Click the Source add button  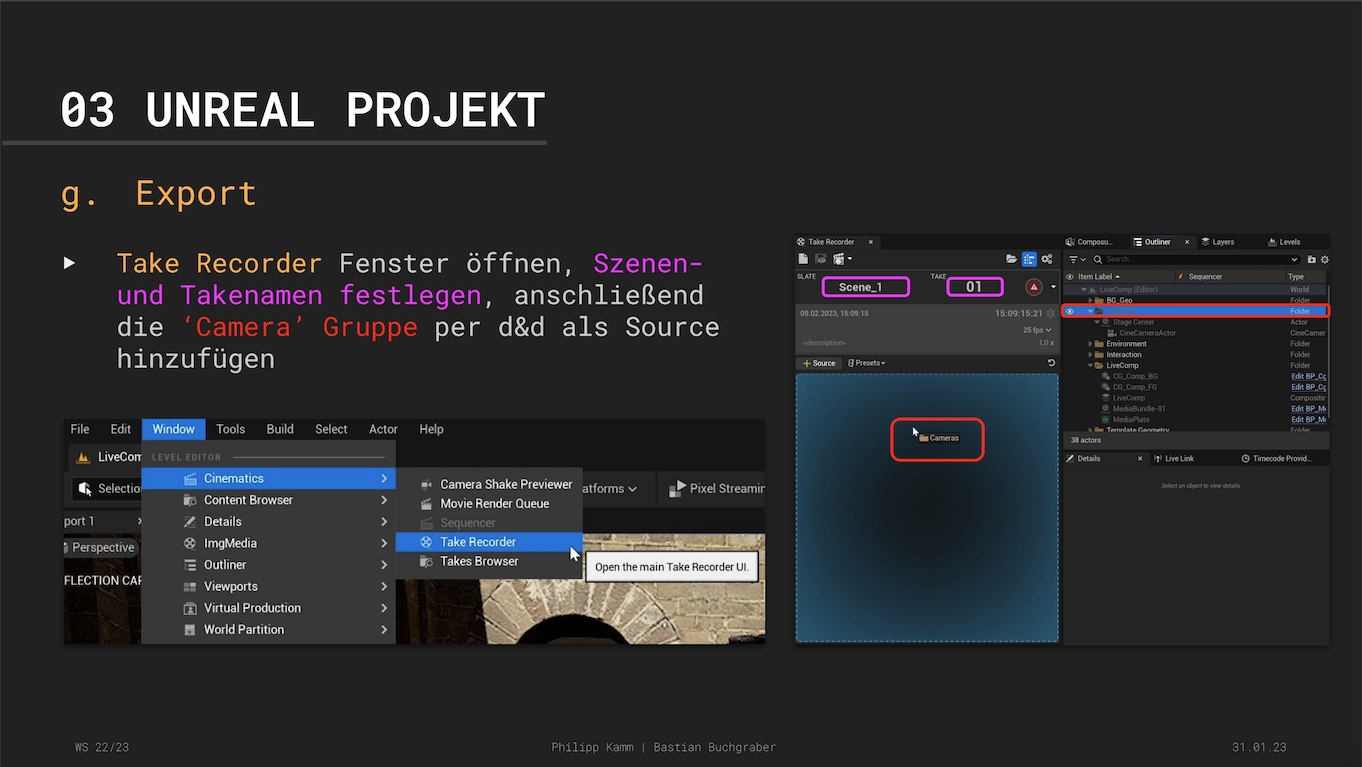[x=819, y=363]
